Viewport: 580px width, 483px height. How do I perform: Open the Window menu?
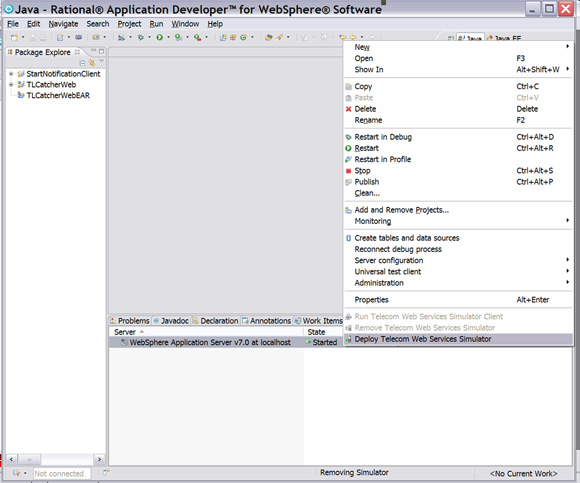point(185,24)
